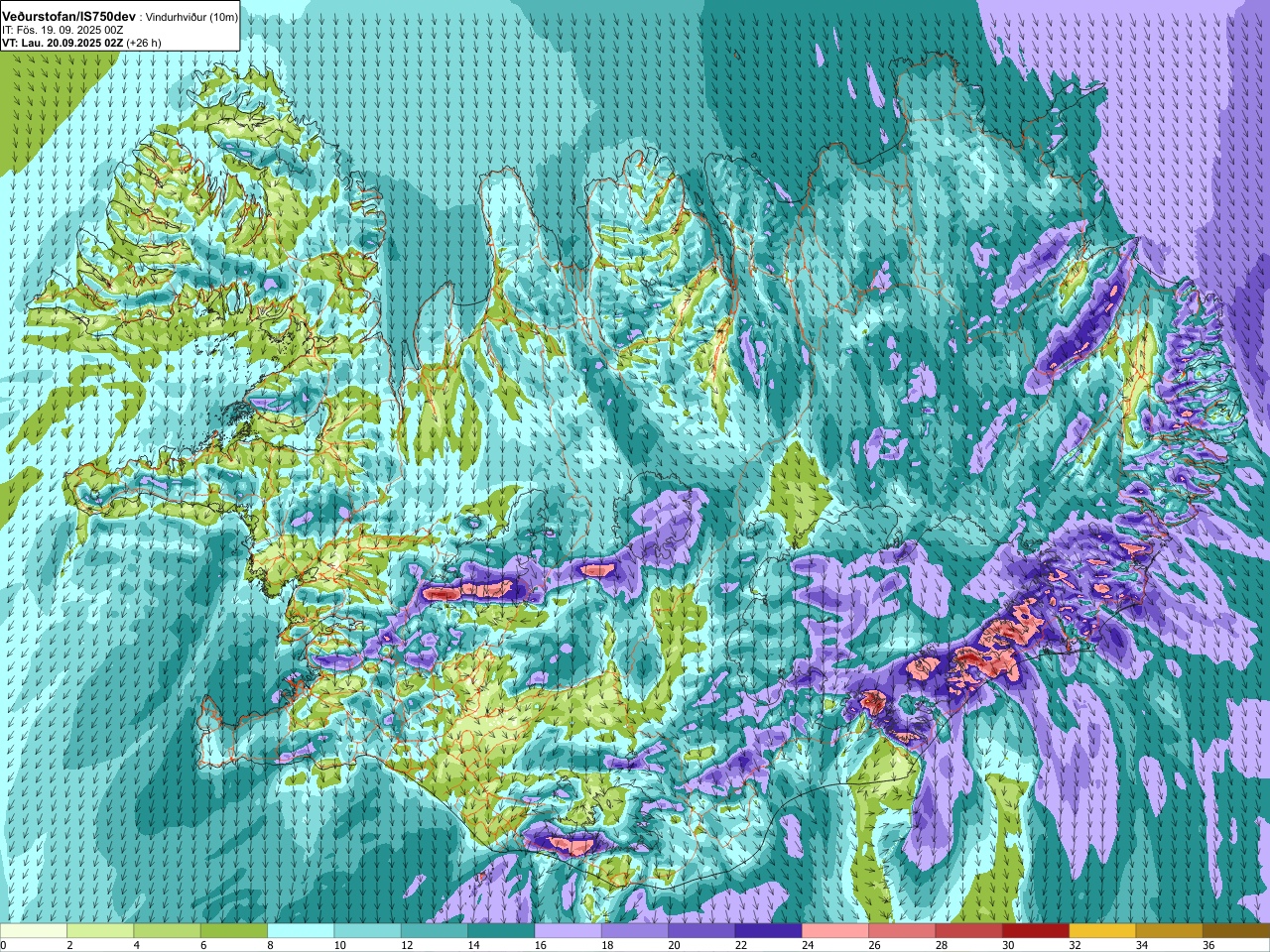This screenshot has height=952, width=1270.
Task: Click the 'VT: Lau. 20.09.2025 02Z' valid time
Action: click(x=62, y=43)
